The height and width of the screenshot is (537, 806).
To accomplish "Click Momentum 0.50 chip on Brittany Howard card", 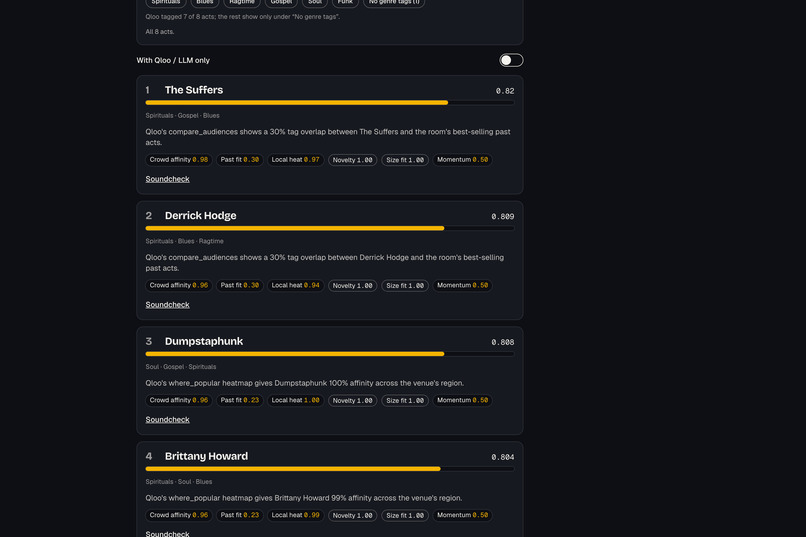I will (x=463, y=515).
